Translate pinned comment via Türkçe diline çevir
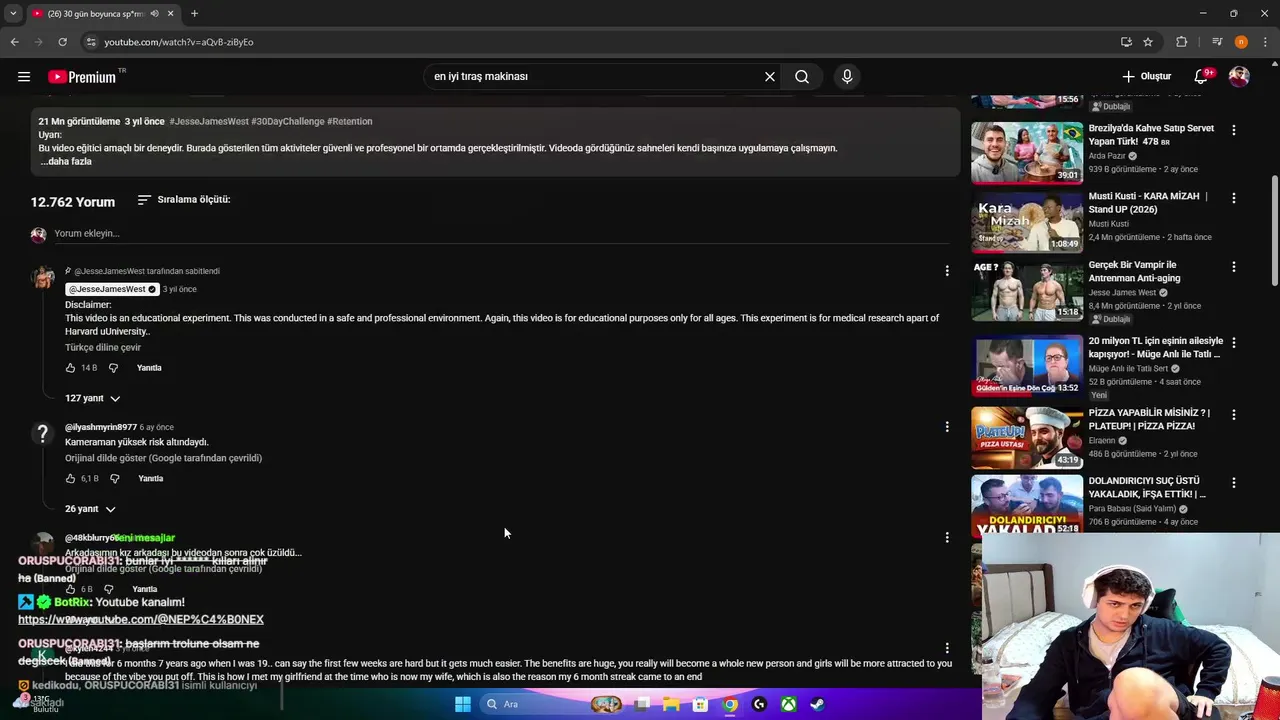Screen dimensions: 1280x720 pos(103,347)
